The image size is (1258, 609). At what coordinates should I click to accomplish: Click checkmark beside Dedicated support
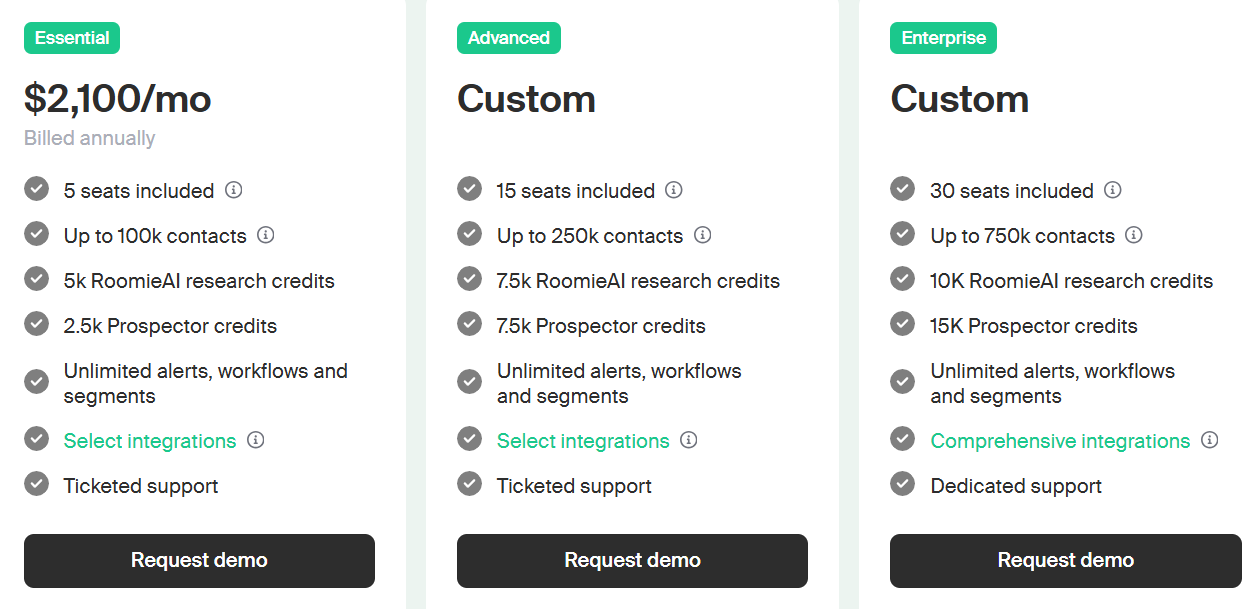click(903, 484)
